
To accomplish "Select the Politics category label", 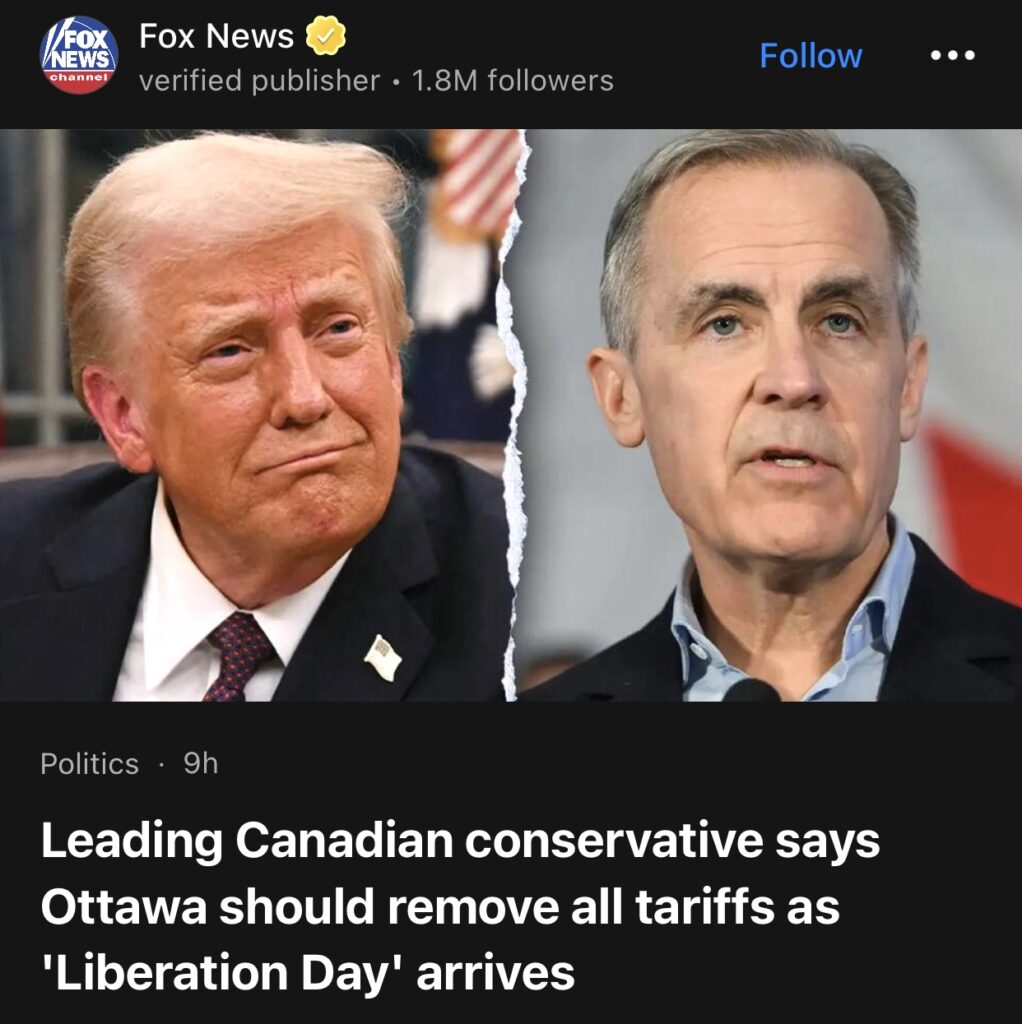I will tap(89, 763).
